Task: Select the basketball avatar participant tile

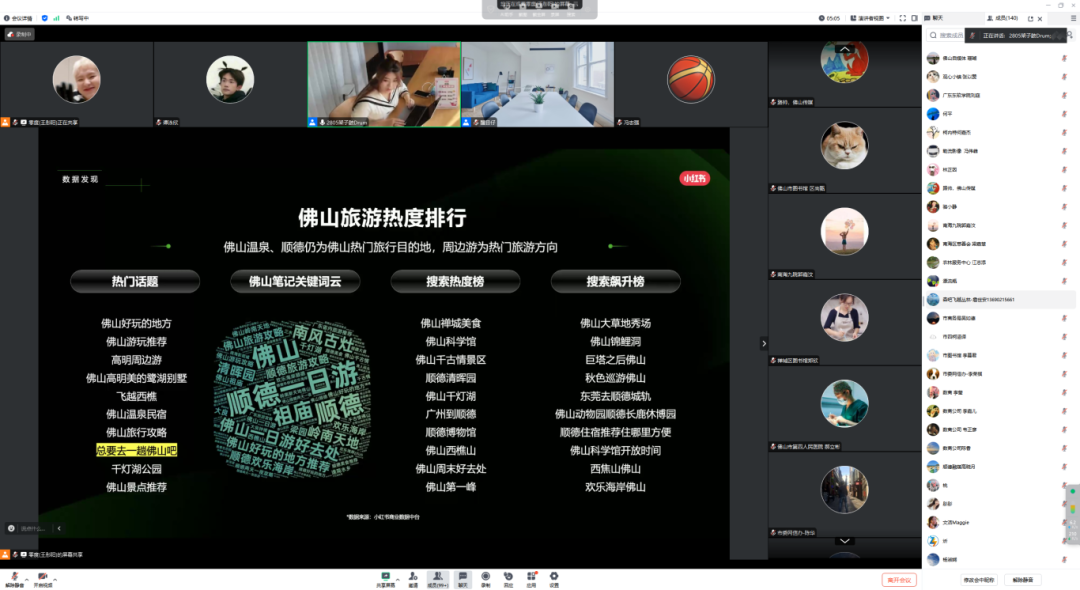Action: click(691, 84)
